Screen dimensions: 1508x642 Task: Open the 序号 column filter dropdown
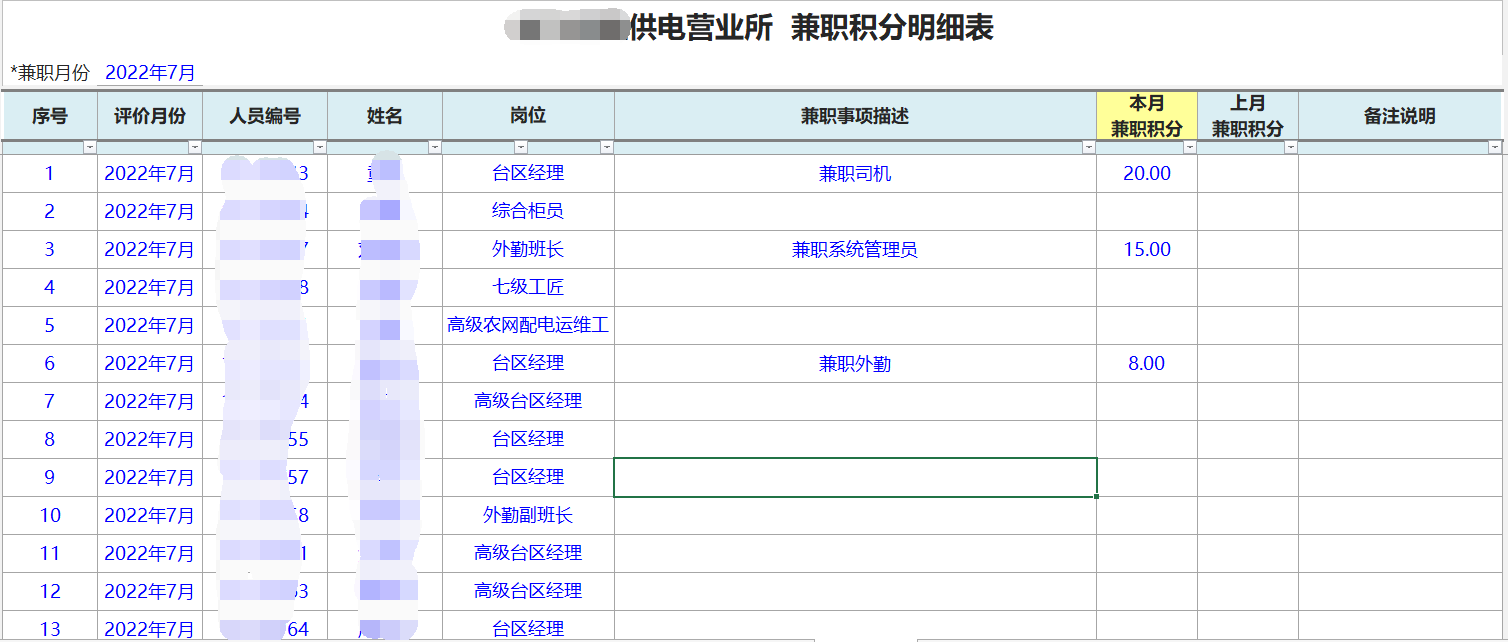pos(90,147)
